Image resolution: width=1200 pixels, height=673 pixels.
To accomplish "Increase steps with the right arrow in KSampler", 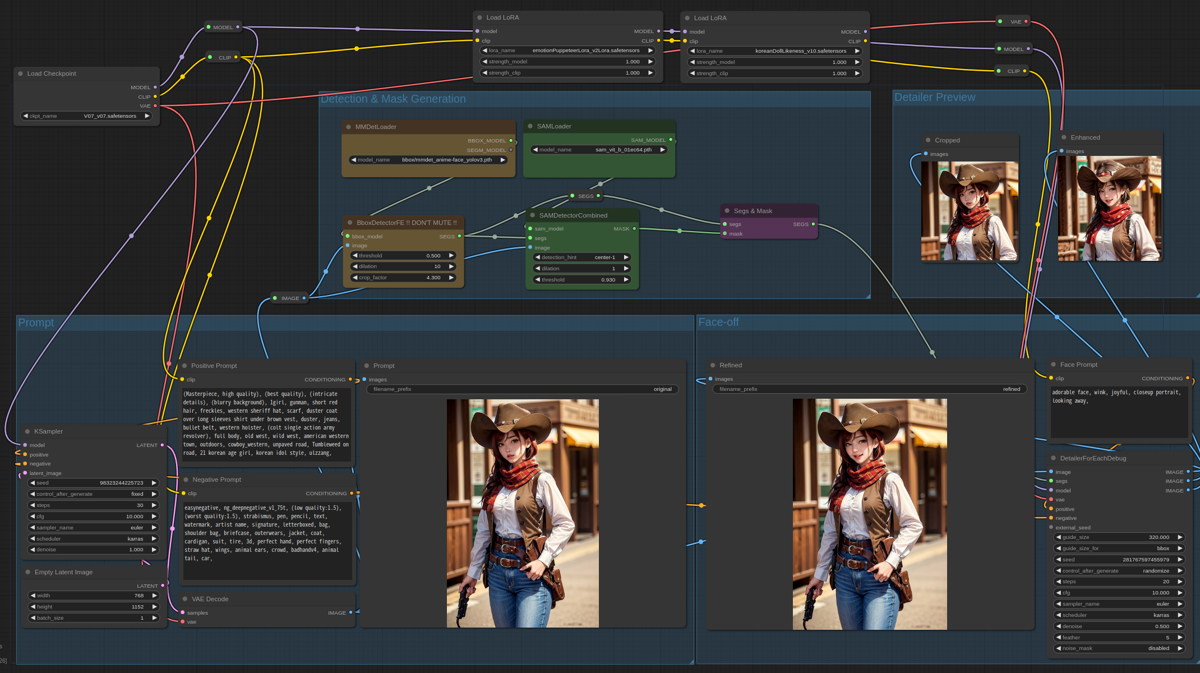I will click(154, 504).
